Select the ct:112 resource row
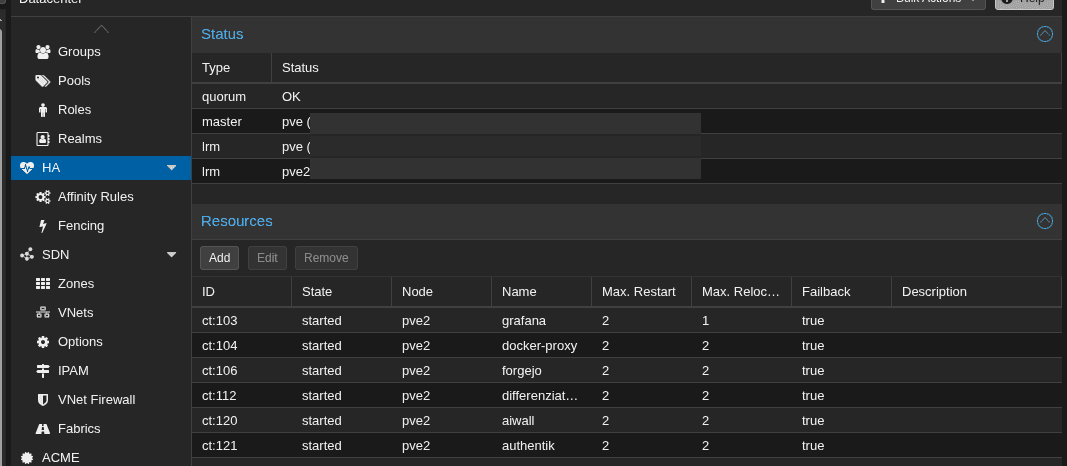This screenshot has height=466, width=1067. (627, 396)
